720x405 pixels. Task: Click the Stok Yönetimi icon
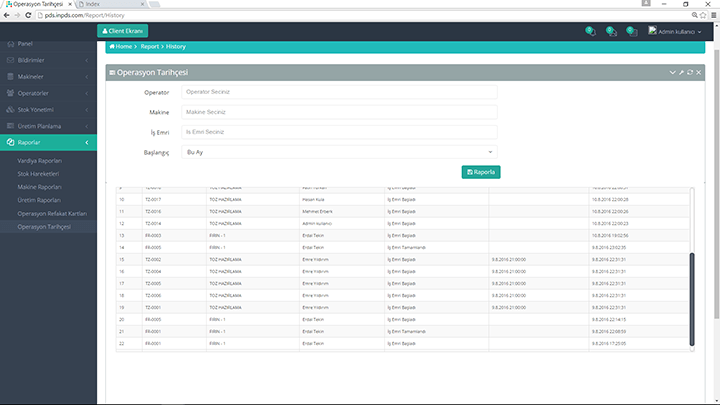[11, 110]
